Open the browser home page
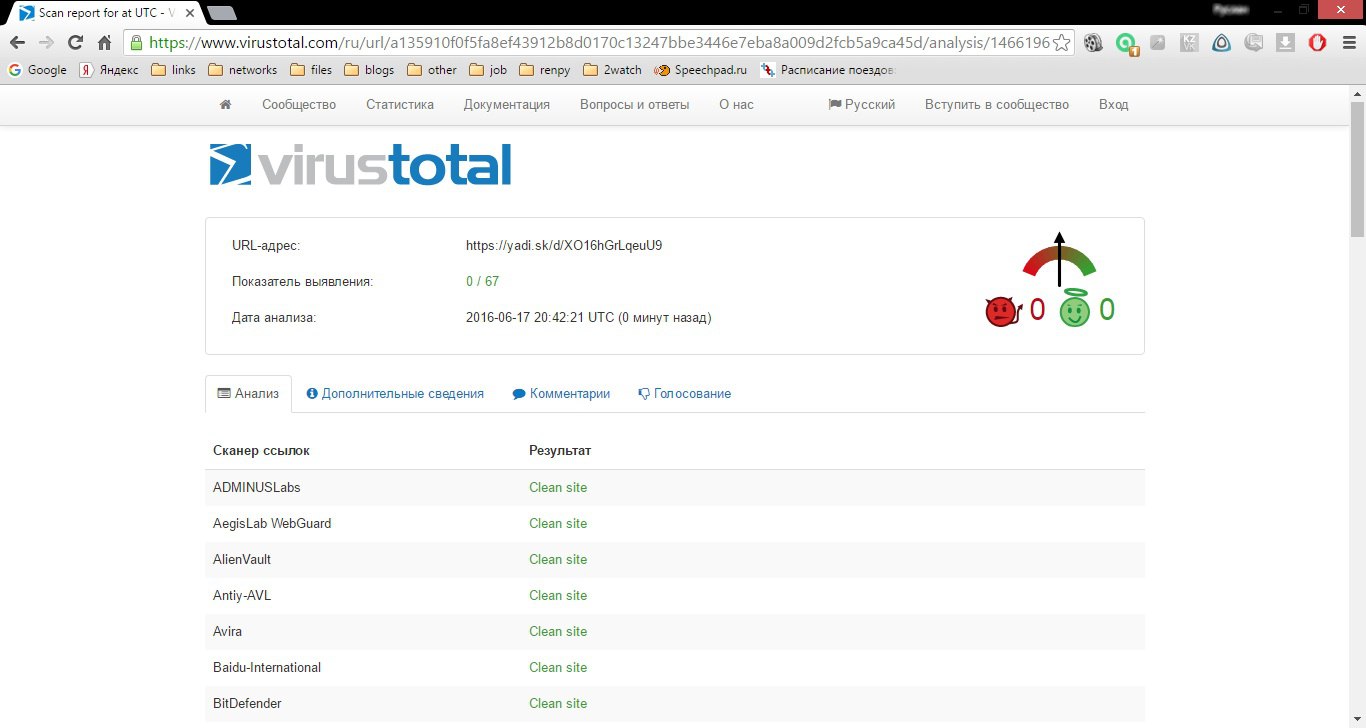 coord(104,42)
